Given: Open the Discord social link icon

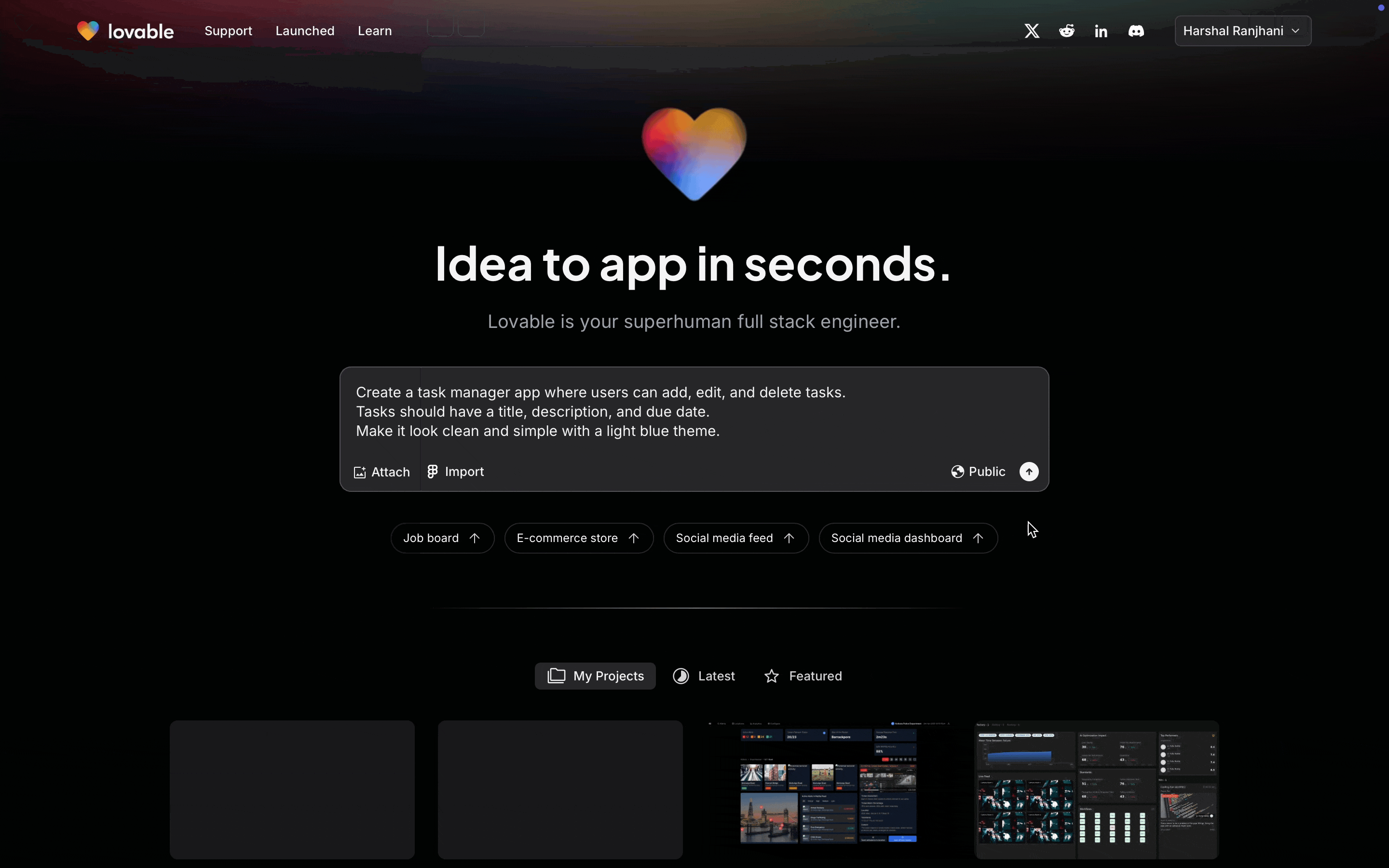Looking at the screenshot, I should [x=1136, y=31].
